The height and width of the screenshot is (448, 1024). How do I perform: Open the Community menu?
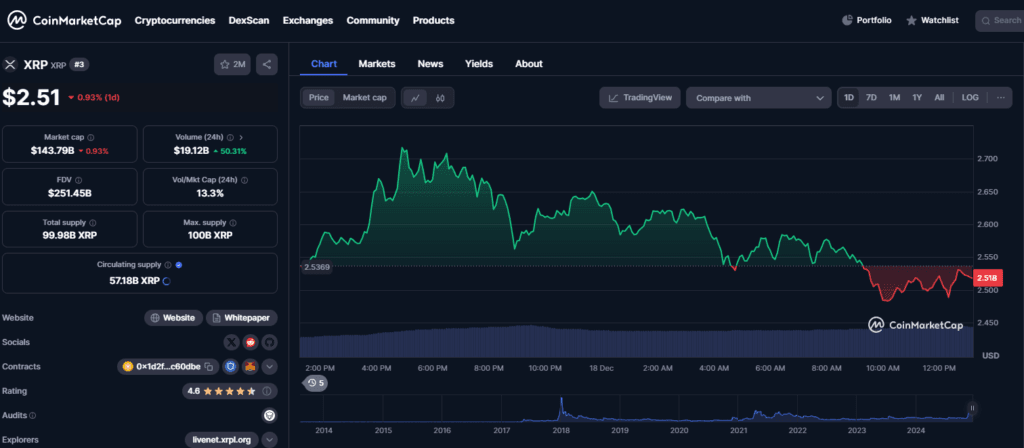(373, 20)
